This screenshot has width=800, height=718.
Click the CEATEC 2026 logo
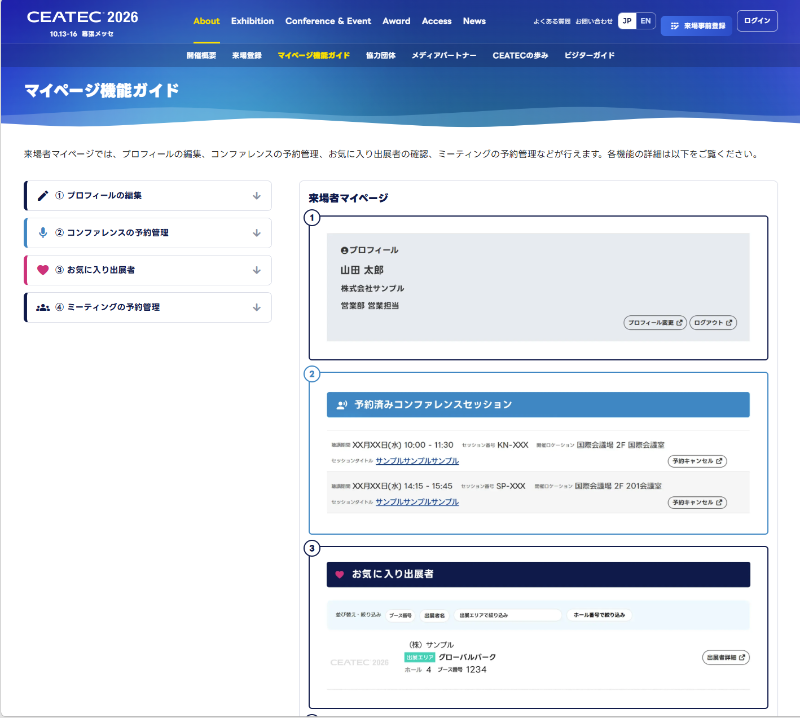point(82,17)
